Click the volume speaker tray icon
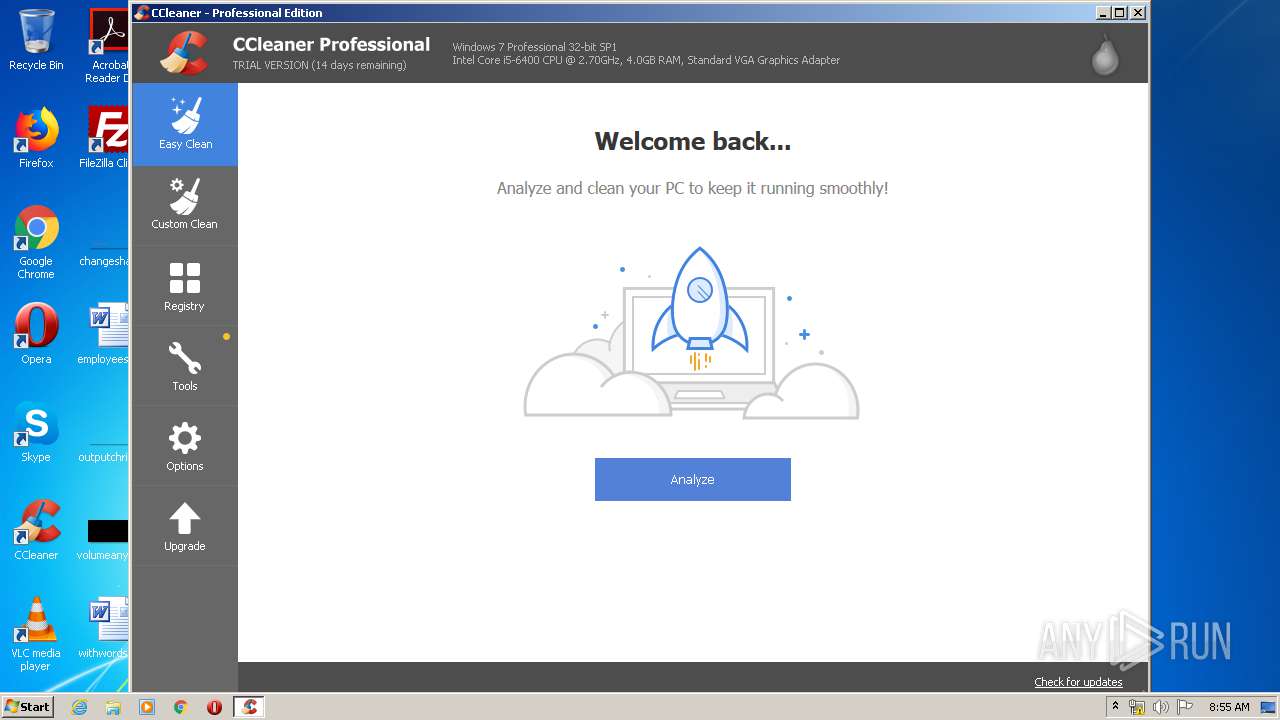 (1160, 707)
